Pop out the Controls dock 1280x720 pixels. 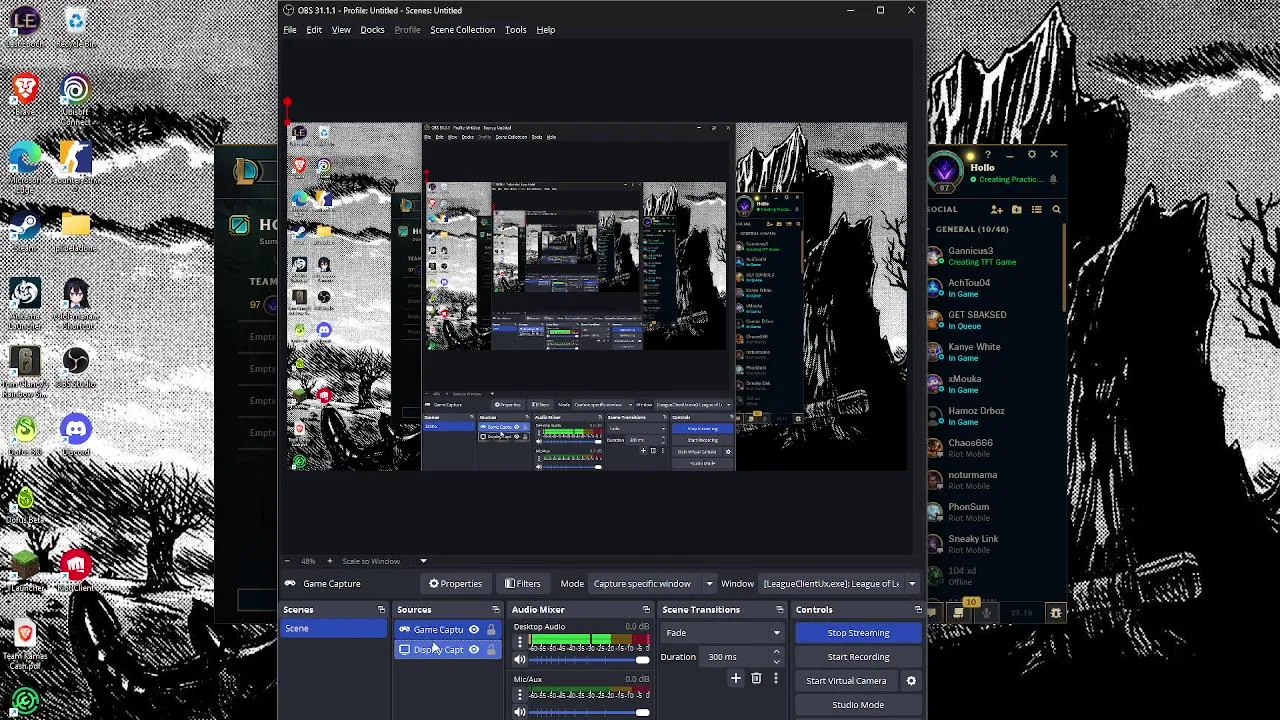918,610
